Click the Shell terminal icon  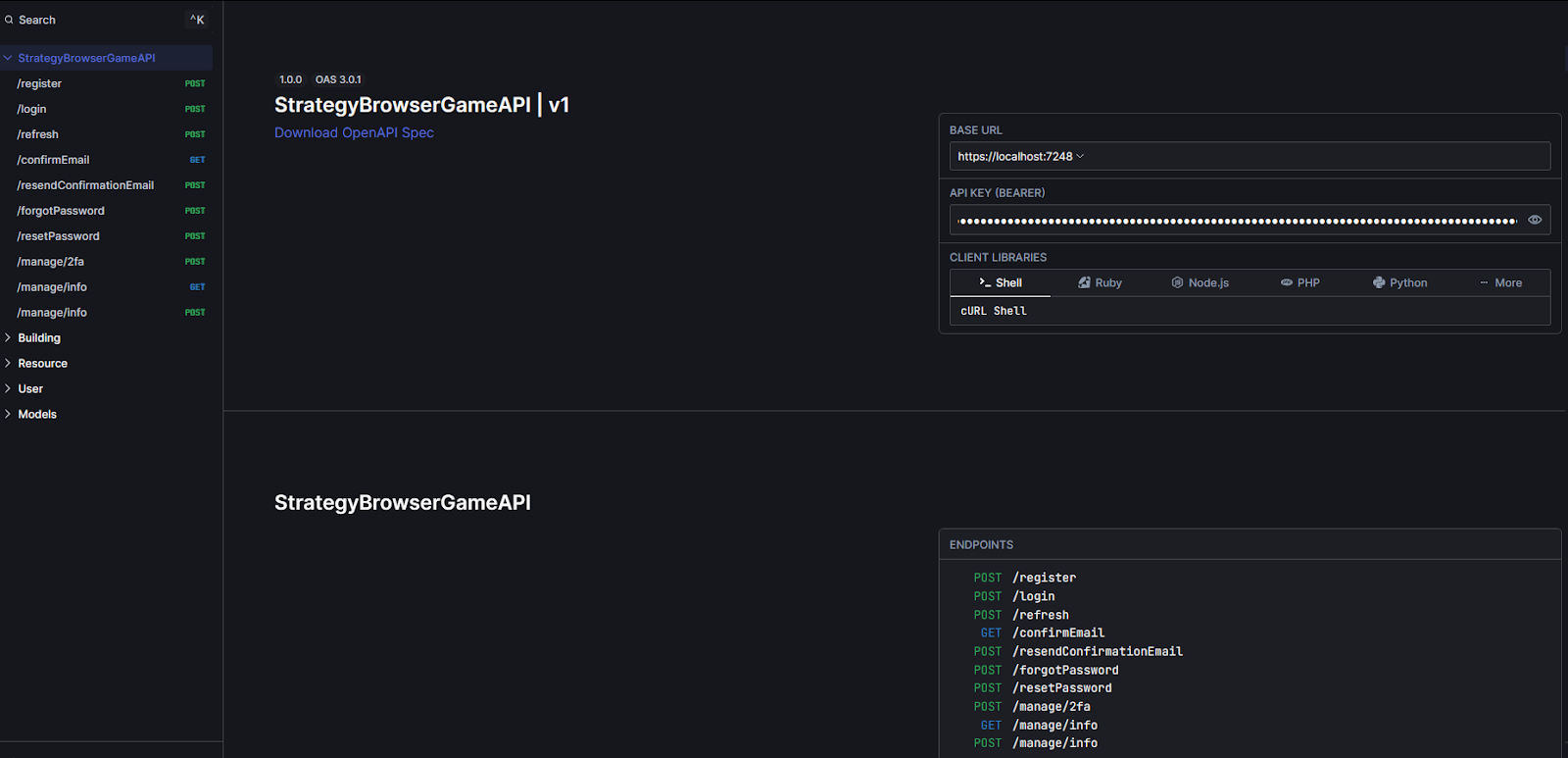point(985,282)
